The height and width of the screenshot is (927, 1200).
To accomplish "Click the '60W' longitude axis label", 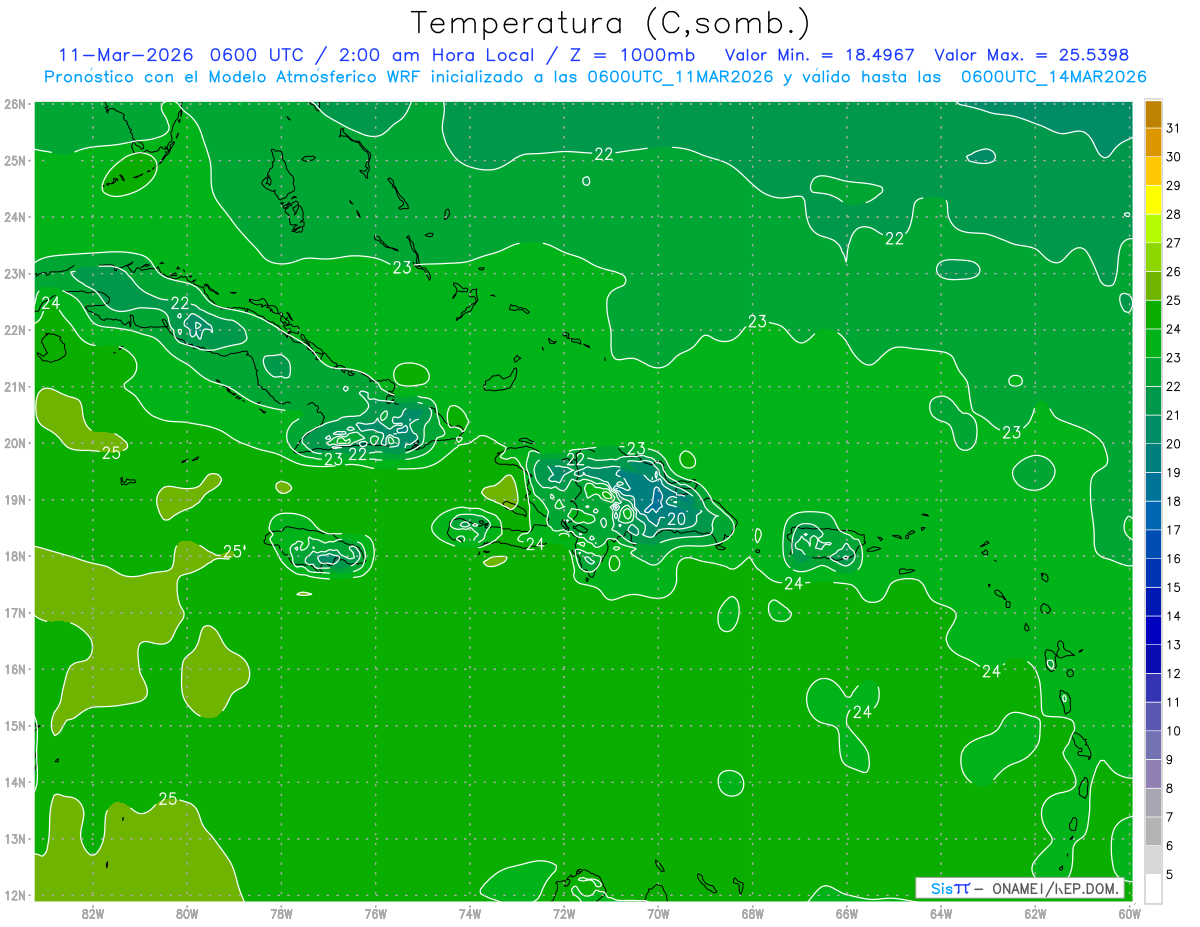I will [x=1129, y=913].
